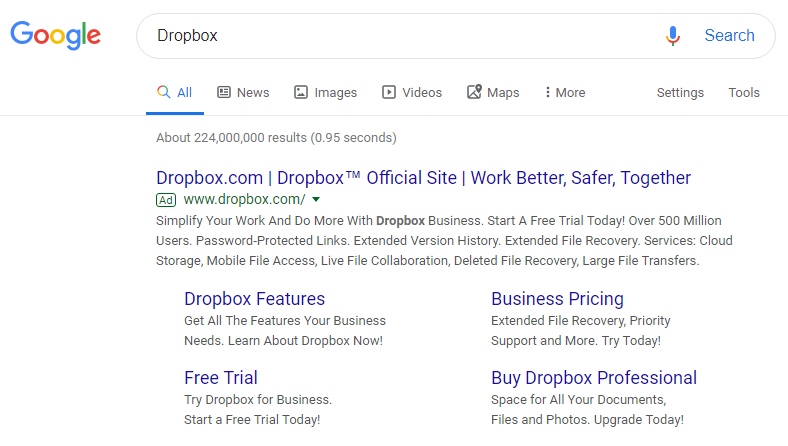
Task: Switch to the Images tab
Action: (326, 93)
